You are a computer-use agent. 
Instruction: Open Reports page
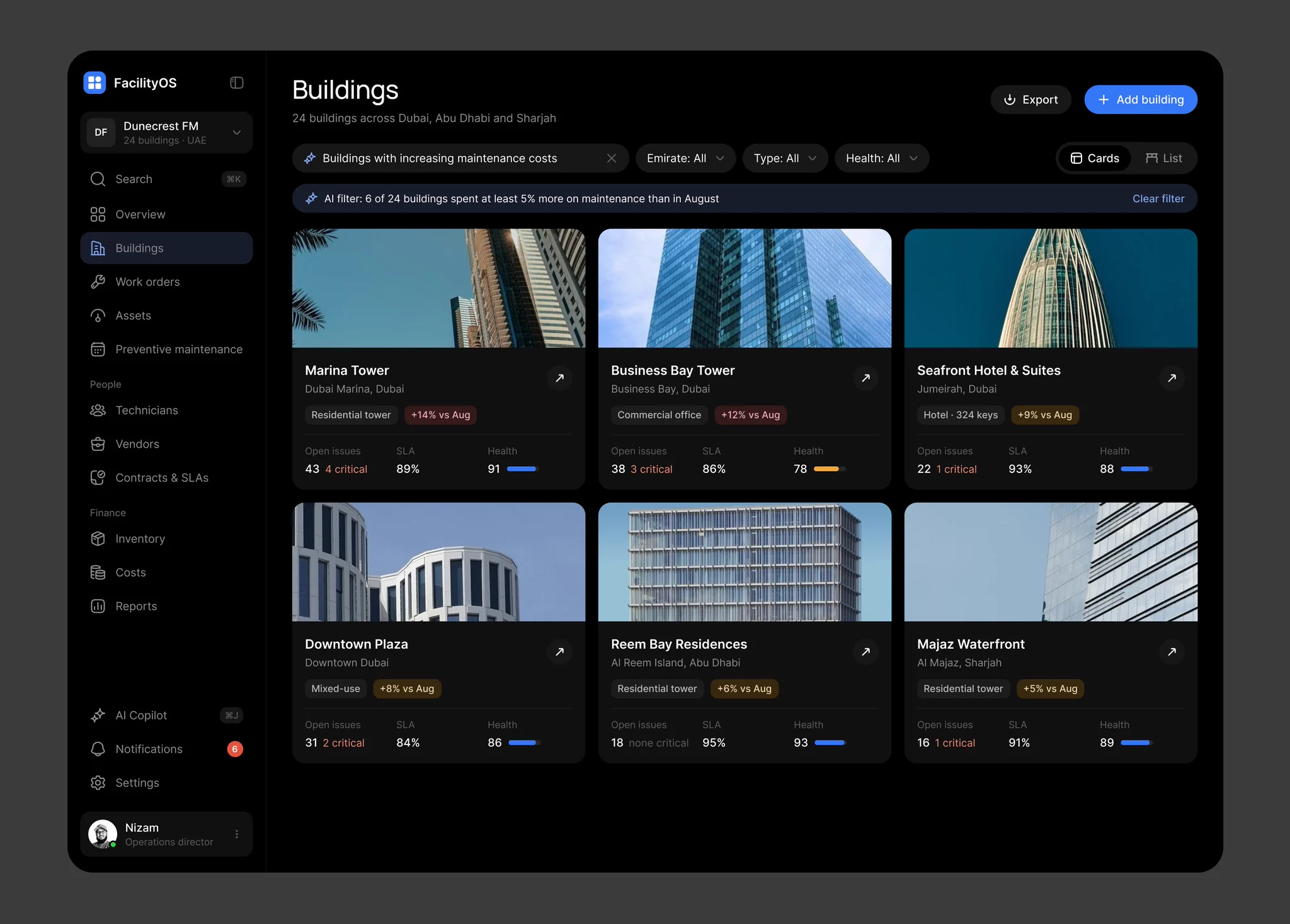pyautogui.click(x=166, y=606)
